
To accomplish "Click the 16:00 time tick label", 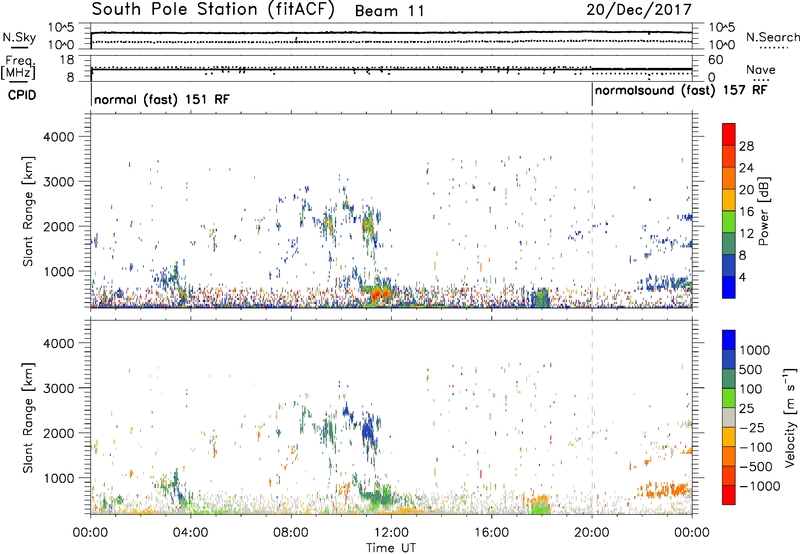I will (491, 533).
